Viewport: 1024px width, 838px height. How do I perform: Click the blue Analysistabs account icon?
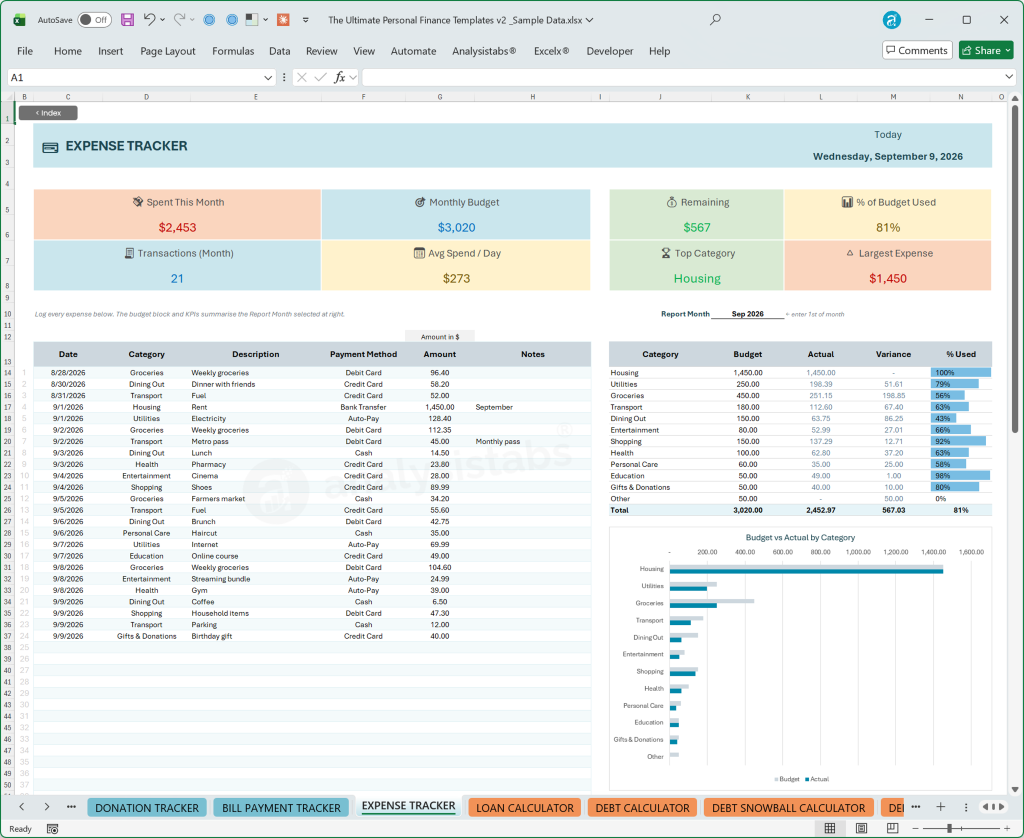pos(891,20)
